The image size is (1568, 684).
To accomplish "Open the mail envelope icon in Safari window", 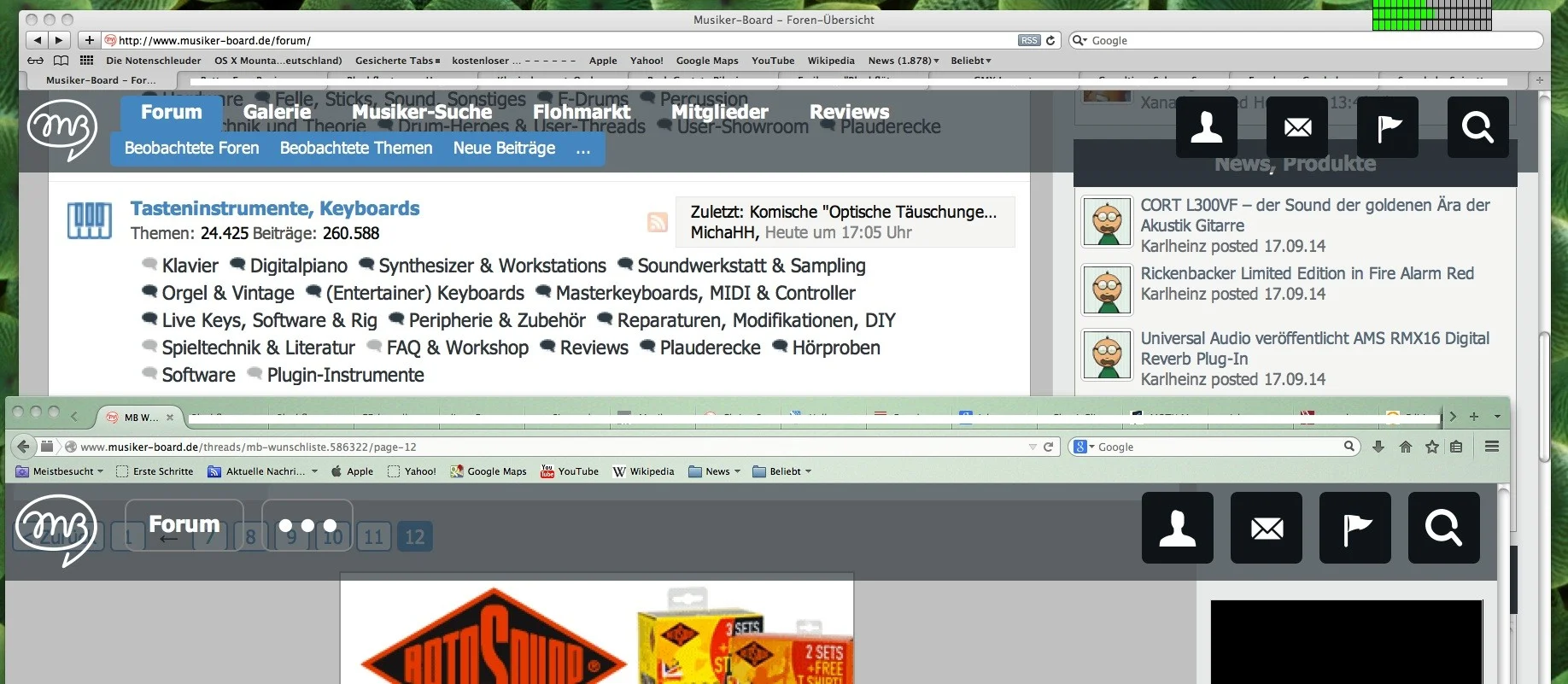I will (x=1297, y=127).
